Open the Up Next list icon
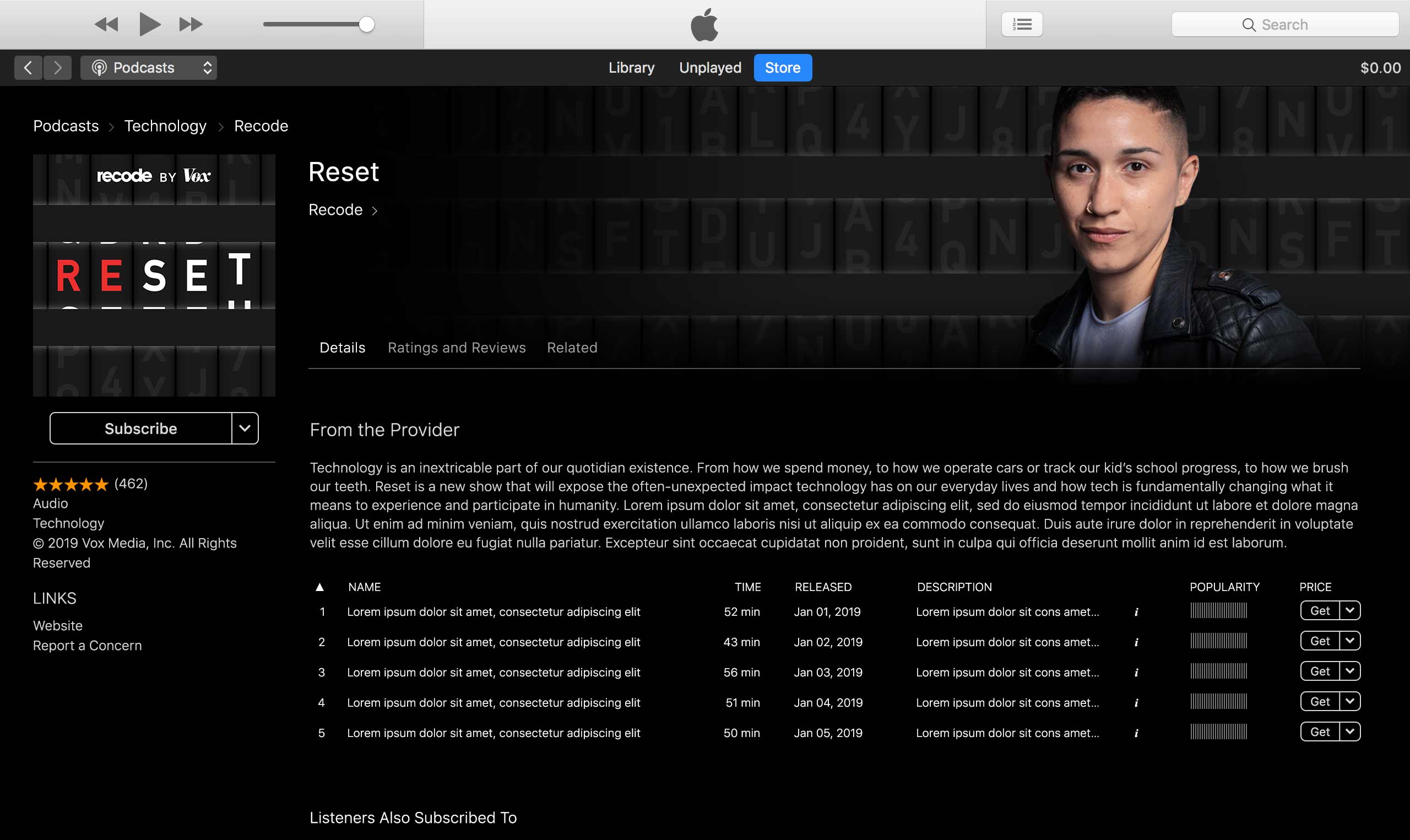 click(1022, 24)
